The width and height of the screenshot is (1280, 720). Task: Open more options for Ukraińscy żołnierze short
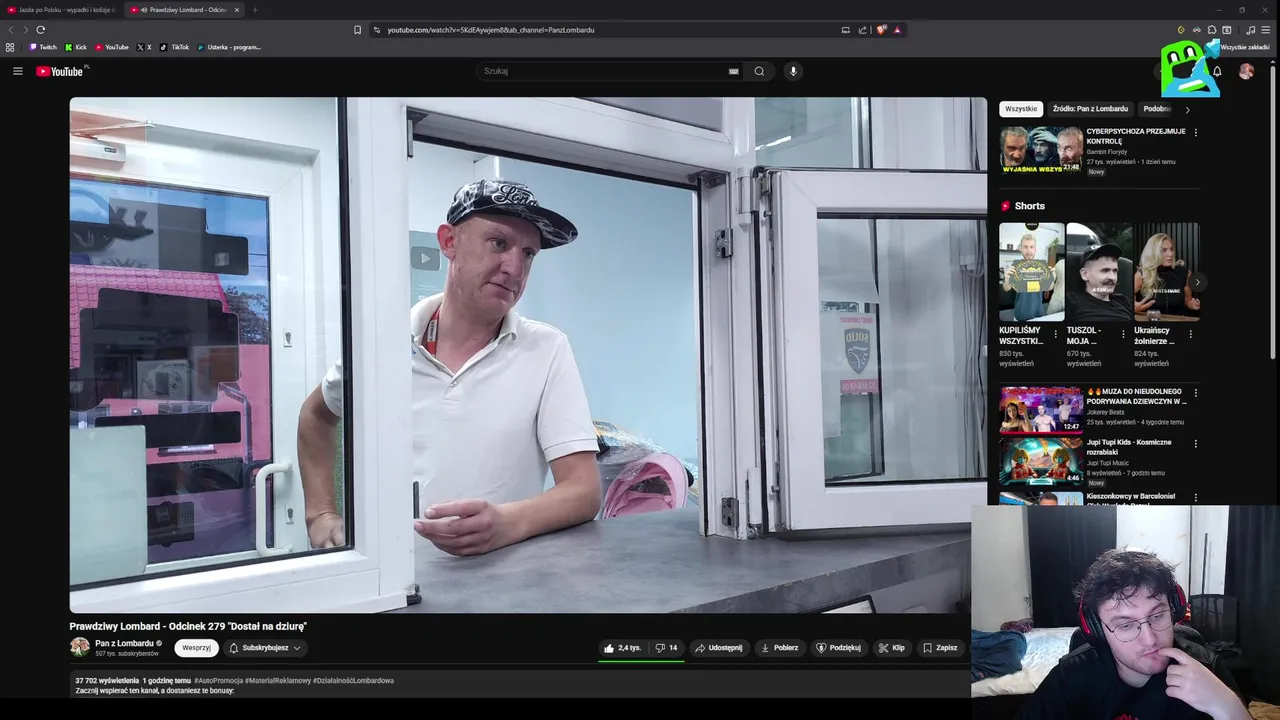tap(1190, 334)
